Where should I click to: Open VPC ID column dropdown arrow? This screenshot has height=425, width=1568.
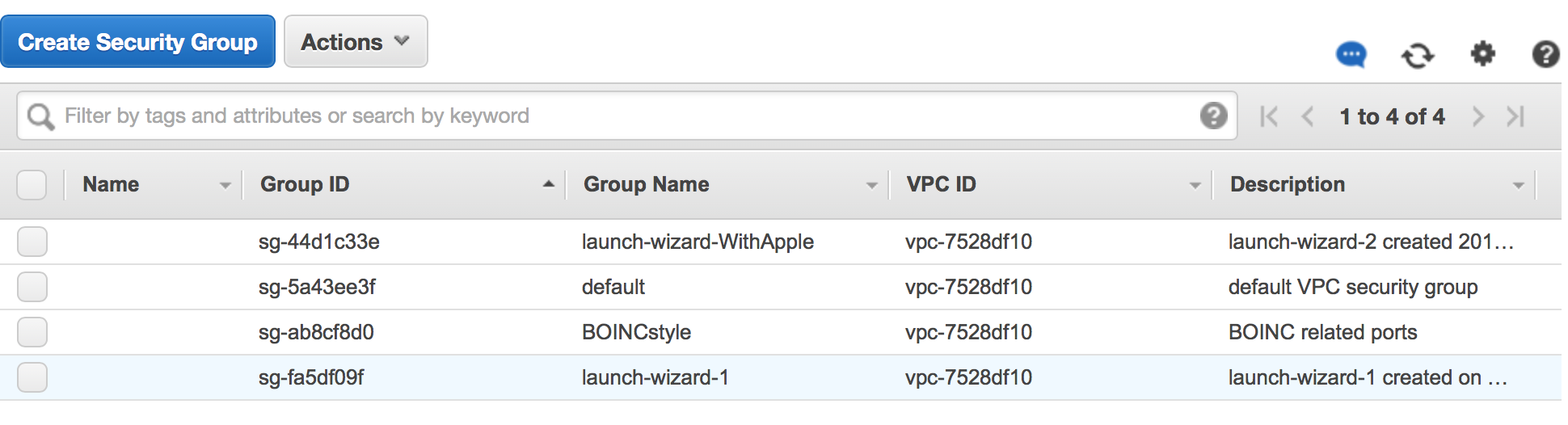coord(1195,186)
